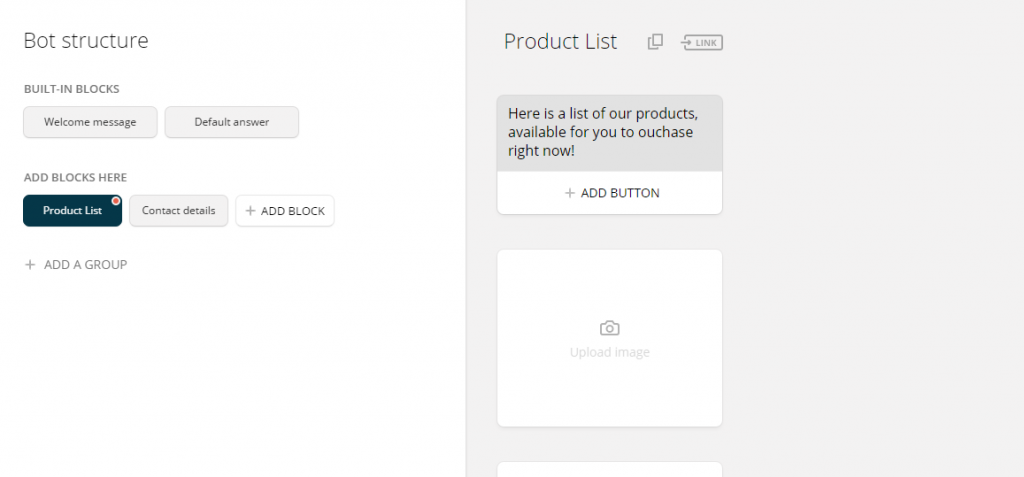1024x477 pixels.
Task: Click the Bot structure heading
Action: click(86, 41)
